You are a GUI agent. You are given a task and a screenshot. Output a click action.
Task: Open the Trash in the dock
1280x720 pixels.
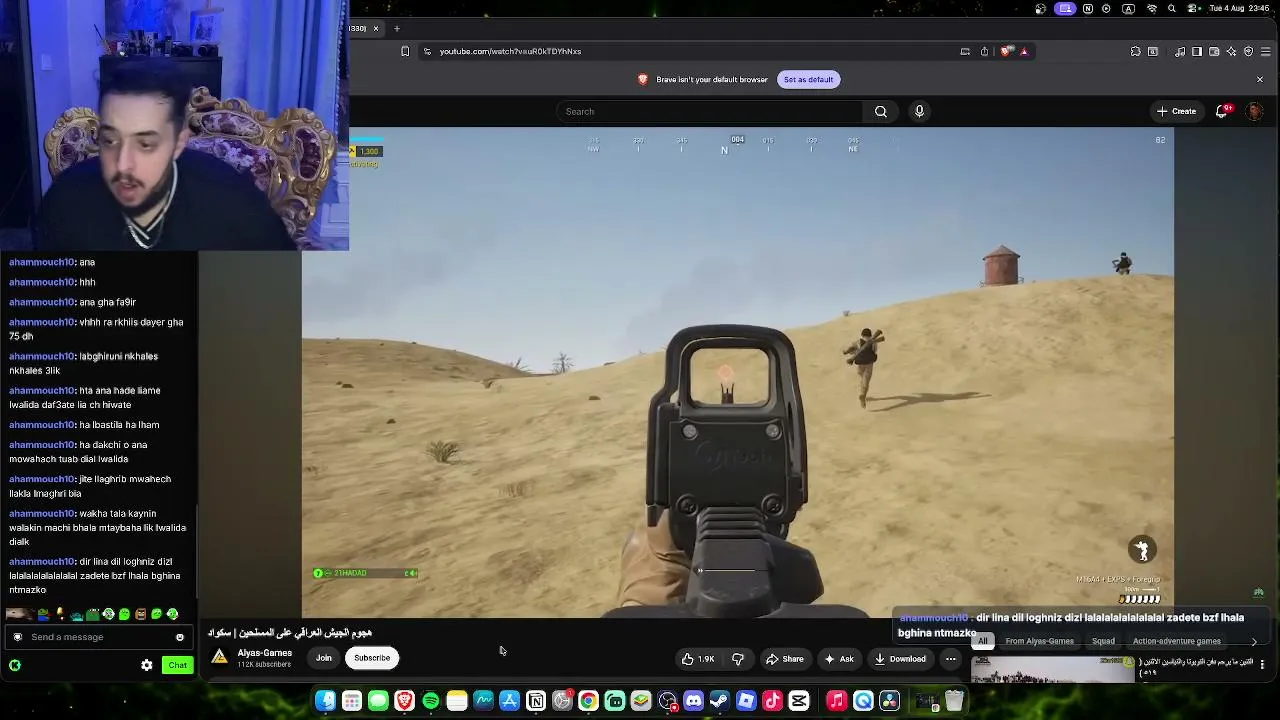954,701
